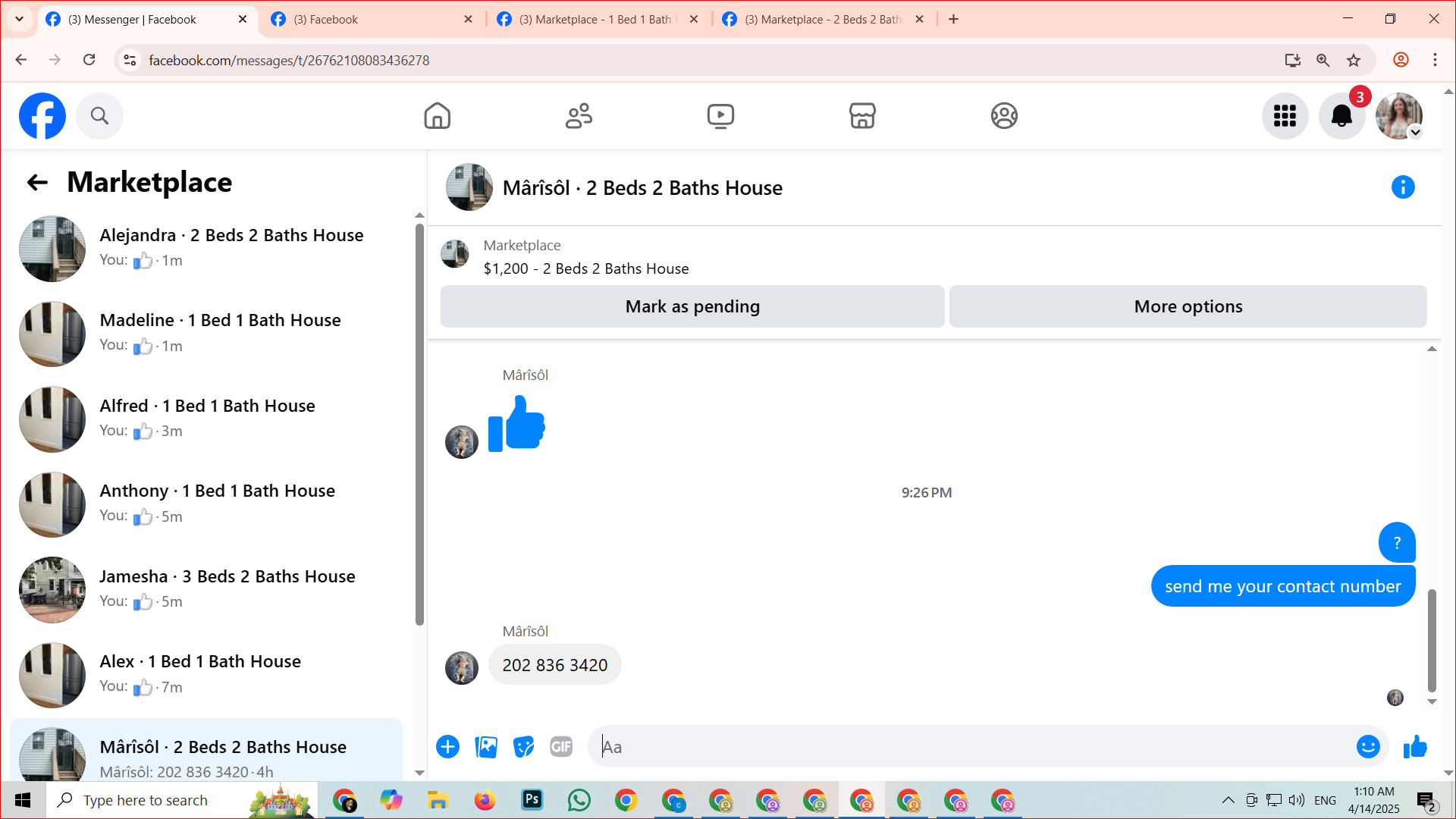
Task: Click the conversation information icon
Action: pyautogui.click(x=1402, y=187)
